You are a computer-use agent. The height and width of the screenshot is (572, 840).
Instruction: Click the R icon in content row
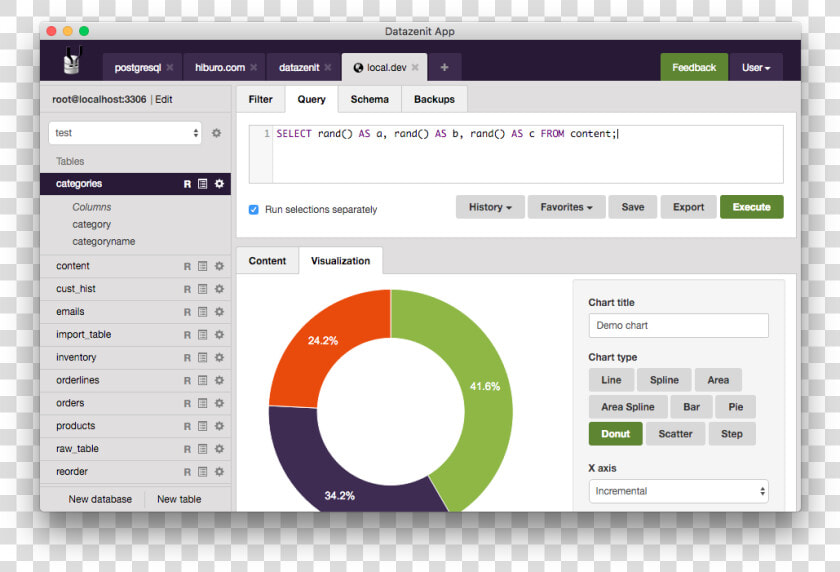[x=188, y=266]
